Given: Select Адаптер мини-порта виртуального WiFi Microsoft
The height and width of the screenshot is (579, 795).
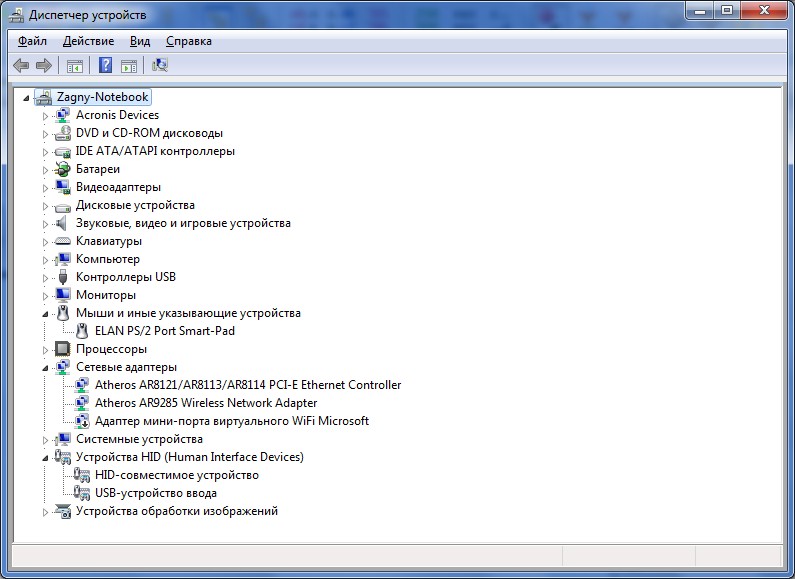Looking at the screenshot, I should [232, 421].
